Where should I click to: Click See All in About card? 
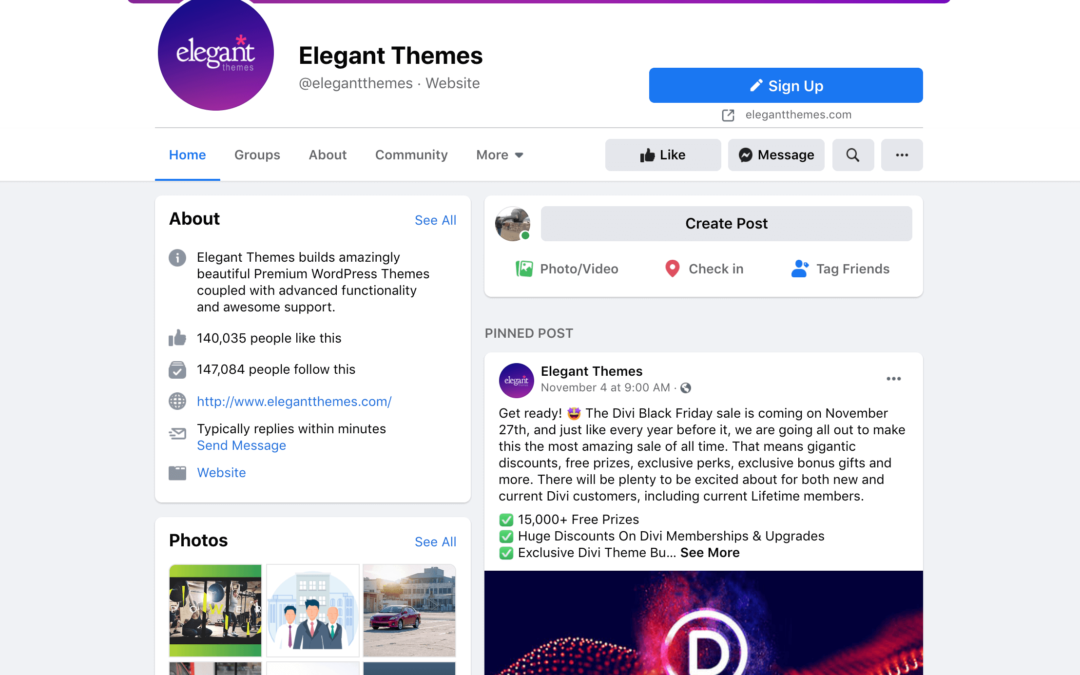(435, 220)
